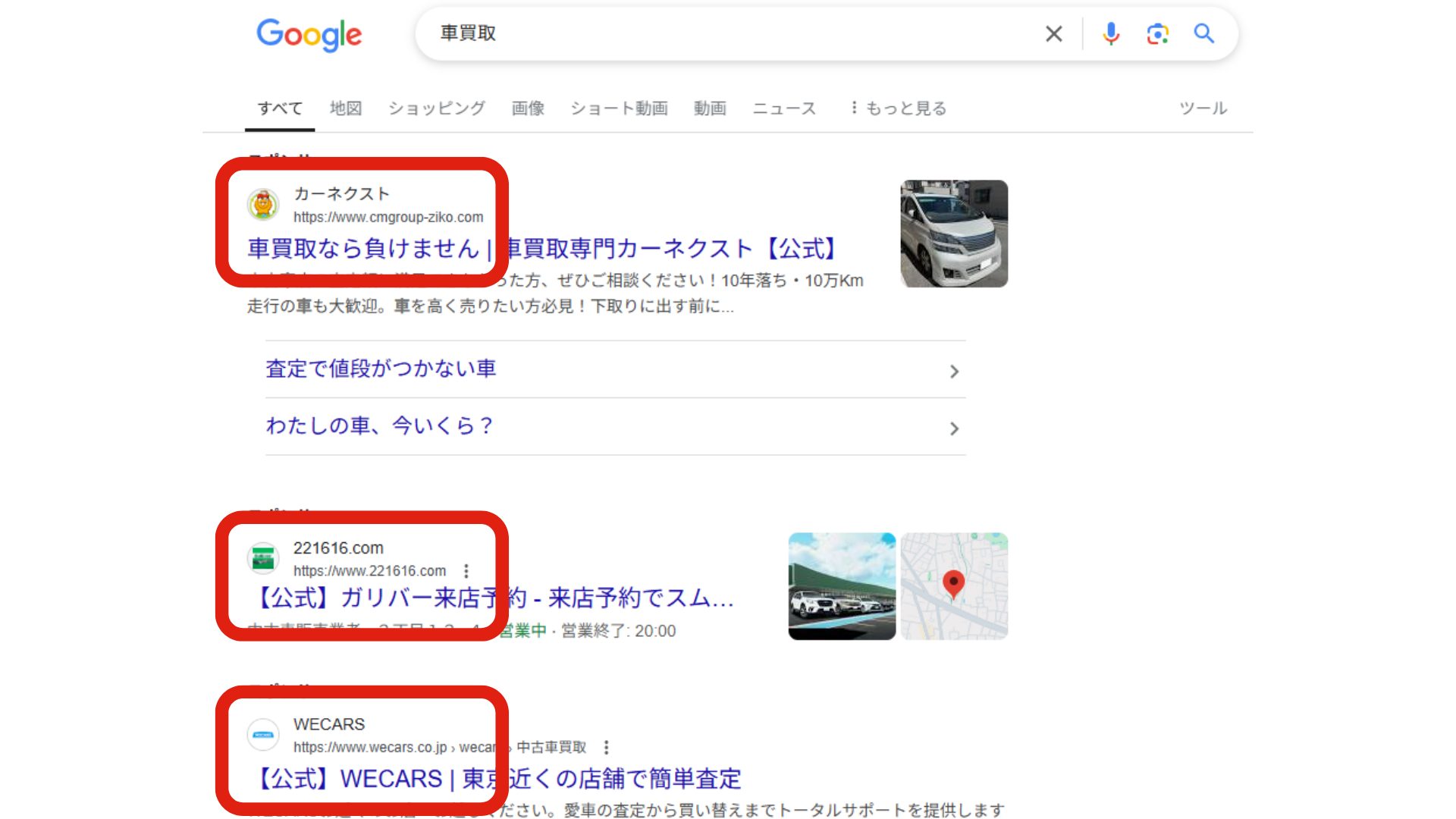The height and width of the screenshot is (819, 1456).
Task: Open the map thumbnail with the red pin
Action: (x=954, y=586)
